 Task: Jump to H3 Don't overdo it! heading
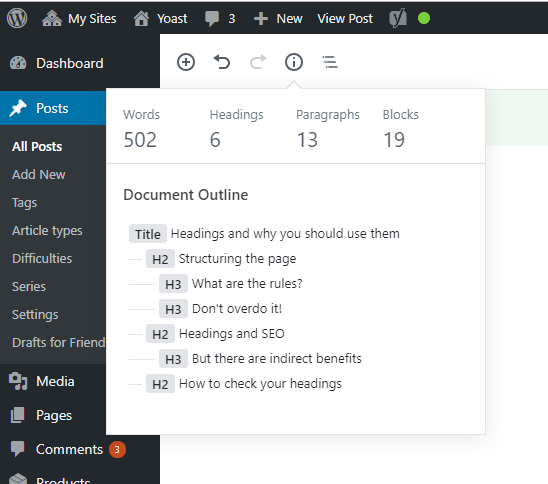coord(220,309)
